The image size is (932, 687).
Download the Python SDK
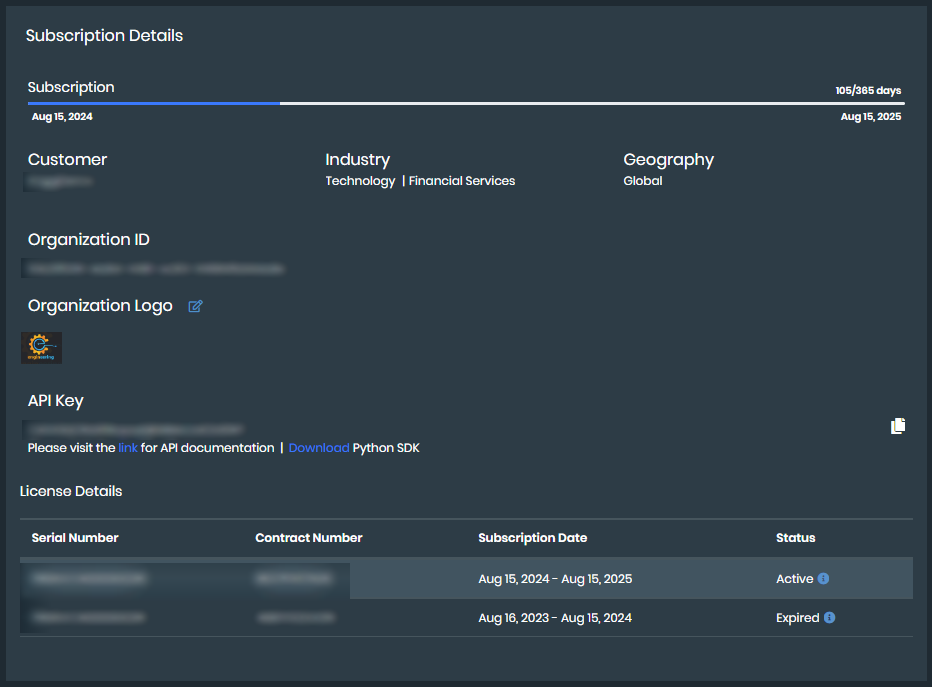pyautogui.click(x=318, y=447)
